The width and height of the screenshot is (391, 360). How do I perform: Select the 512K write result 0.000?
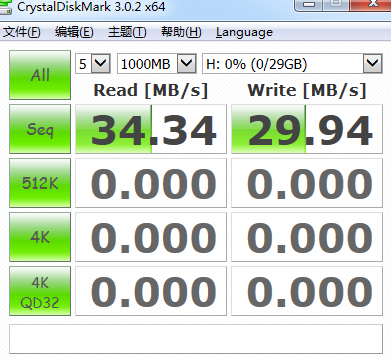tap(307, 183)
